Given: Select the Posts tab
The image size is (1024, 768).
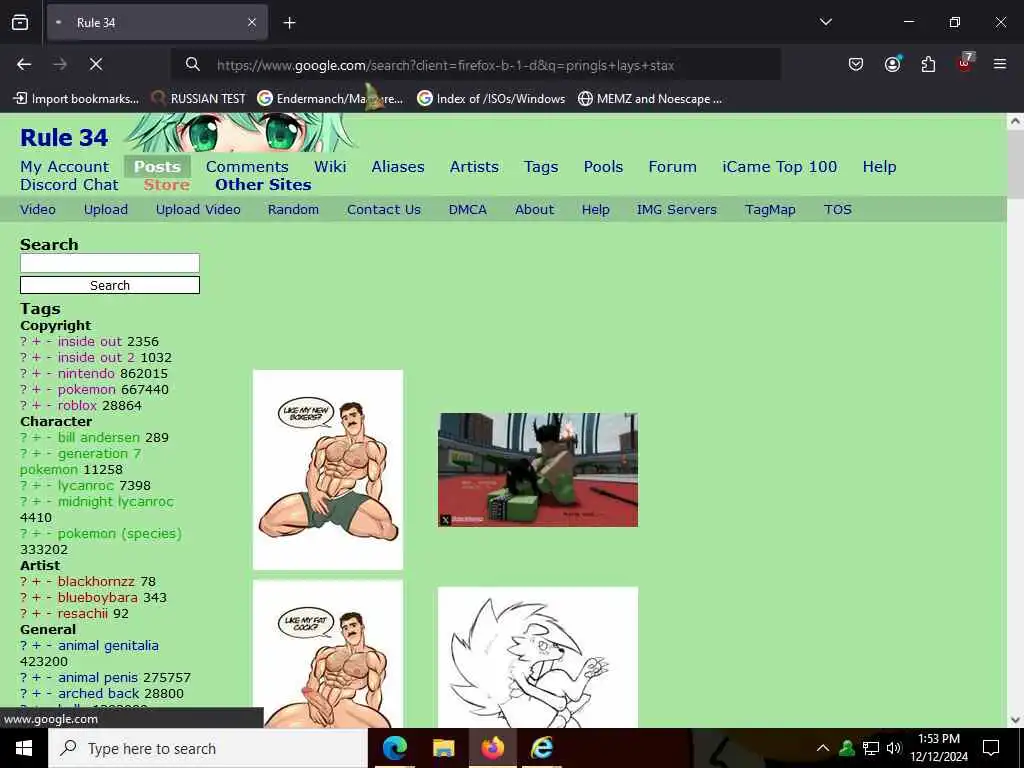Looking at the screenshot, I should click(x=157, y=167).
